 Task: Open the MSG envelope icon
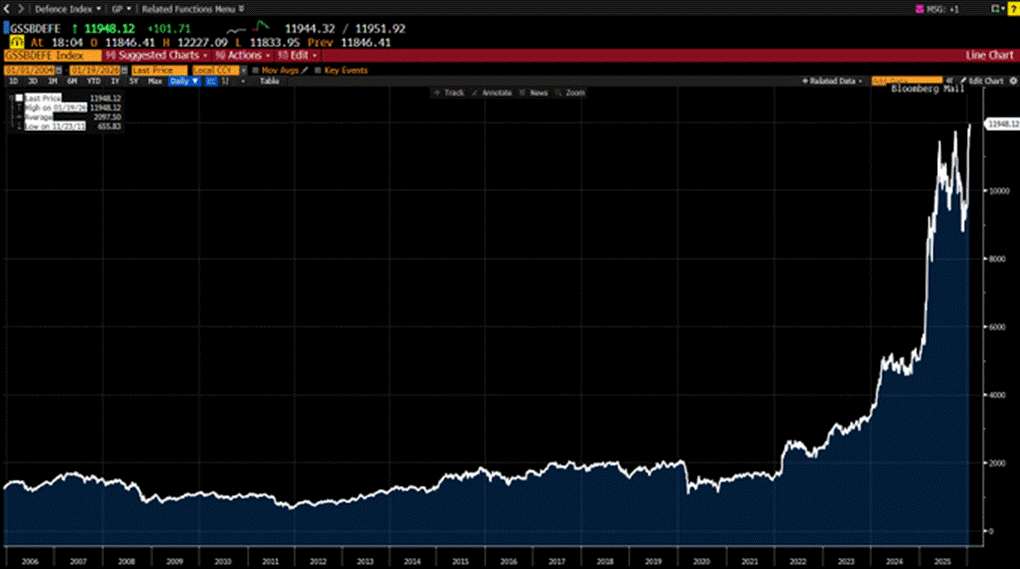click(921, 8)
